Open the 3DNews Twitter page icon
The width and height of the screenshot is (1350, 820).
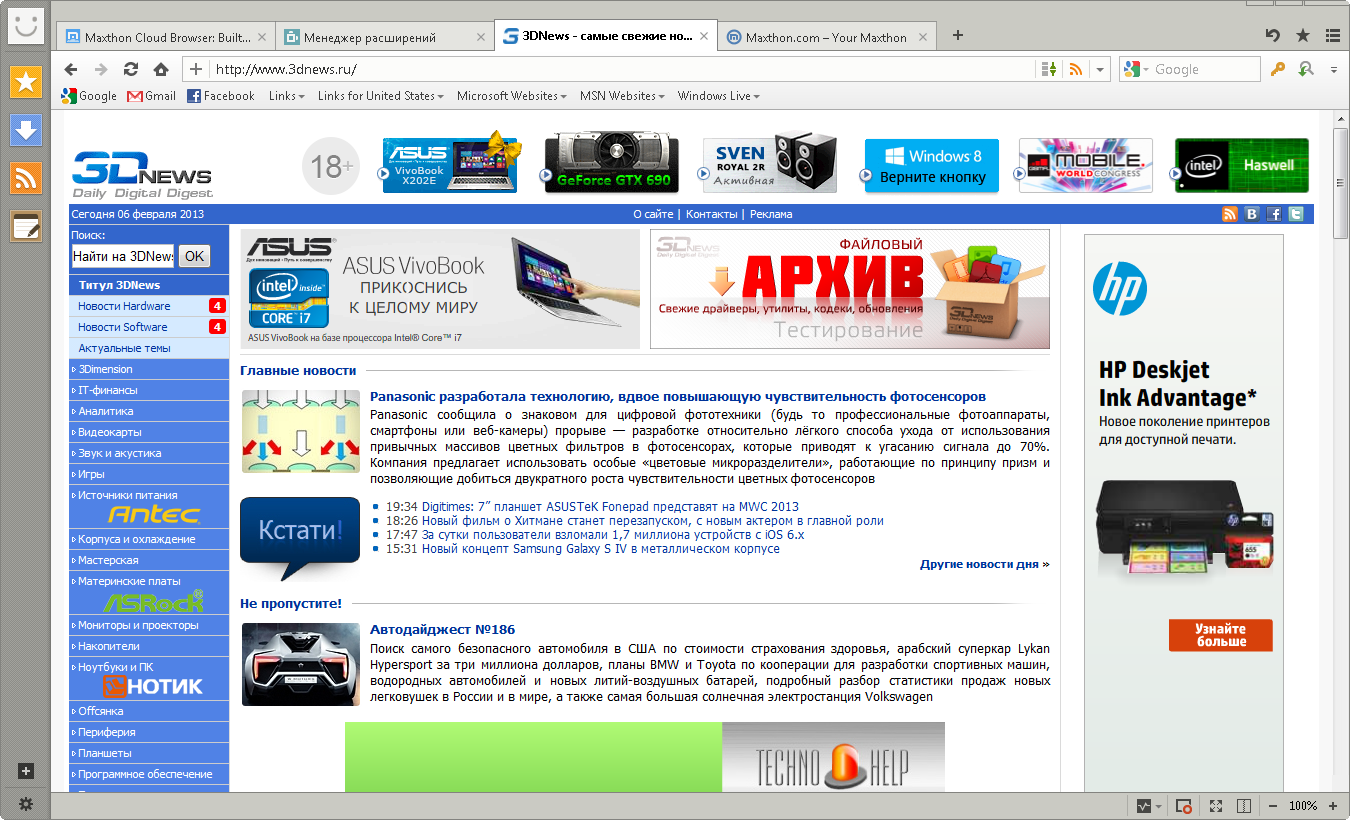point(1296,214)
